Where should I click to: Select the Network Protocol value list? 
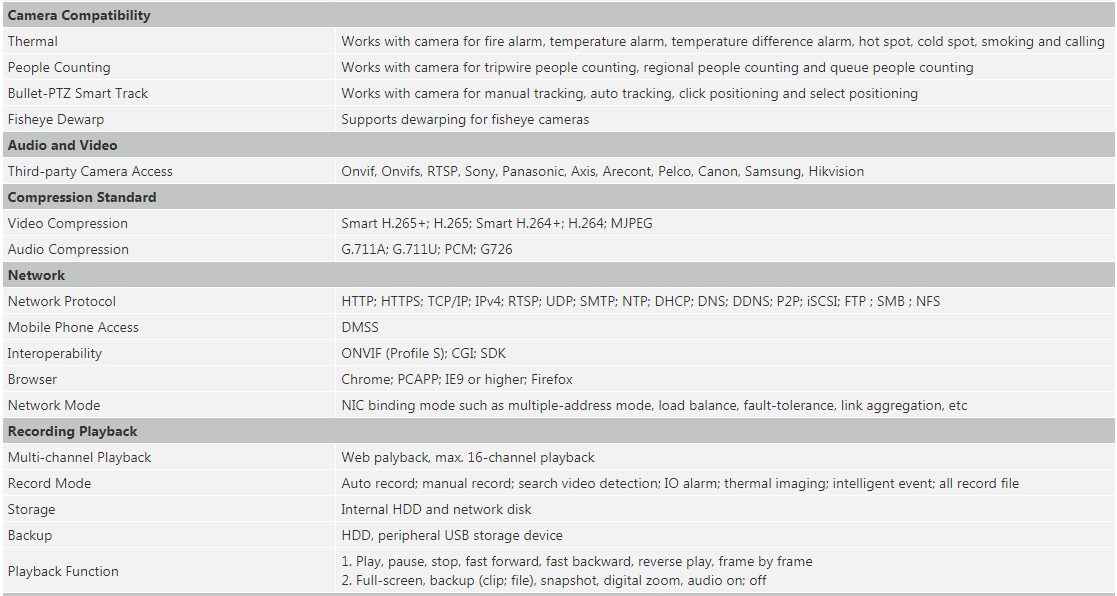(640, 301)
